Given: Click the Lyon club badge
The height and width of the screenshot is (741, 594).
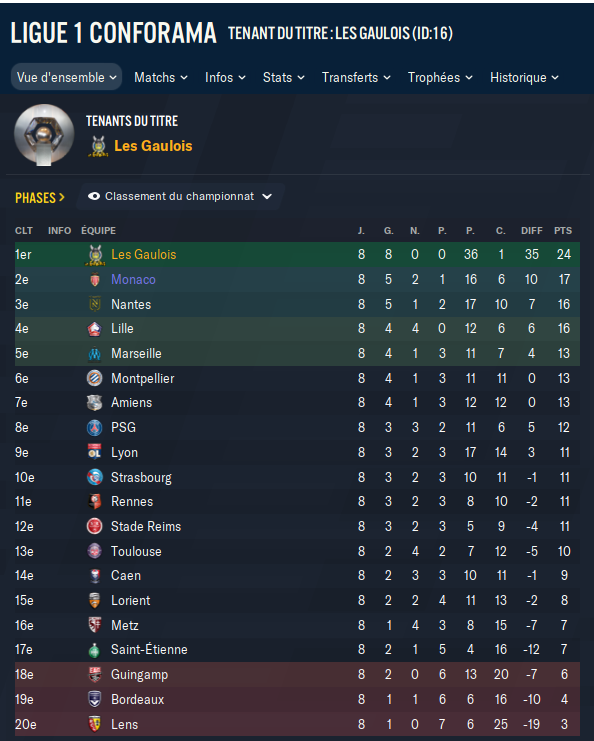Looking at the screenshot, I should [95, 452].
